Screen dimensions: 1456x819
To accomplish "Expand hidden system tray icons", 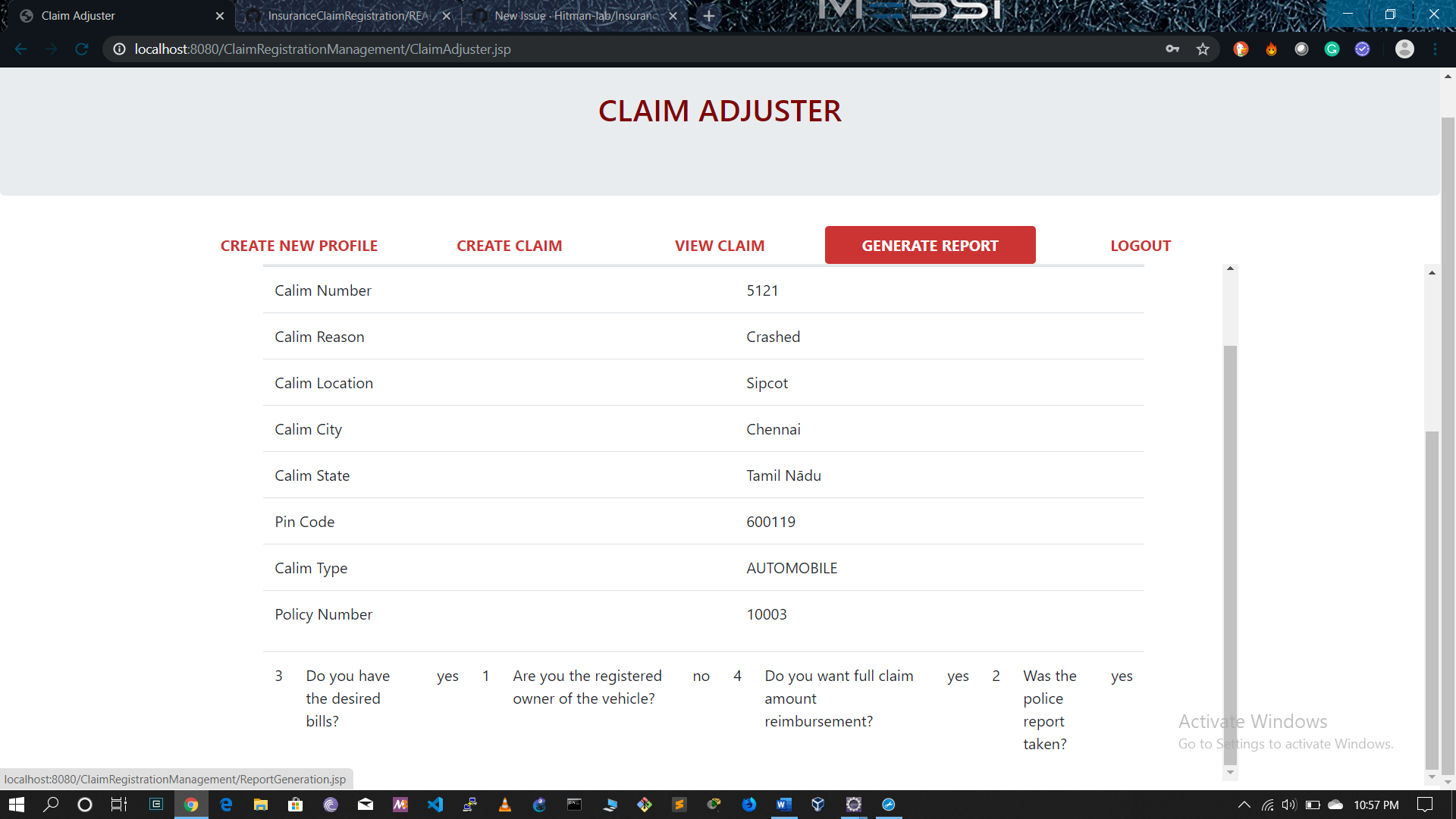I will (x=1244, y=804).
